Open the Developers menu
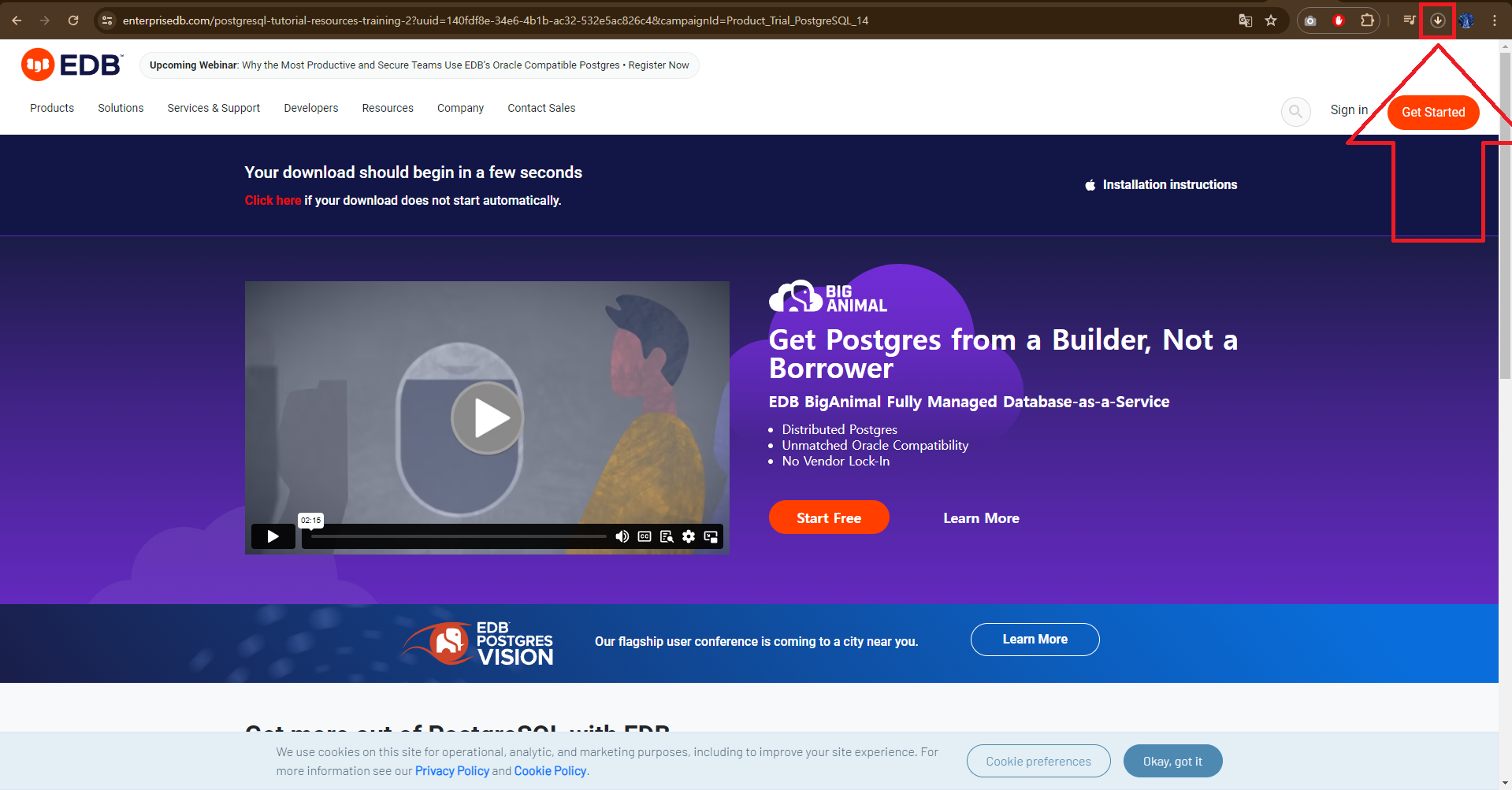This screenshot has height=790, width=1512. click(x=311, y=108)
